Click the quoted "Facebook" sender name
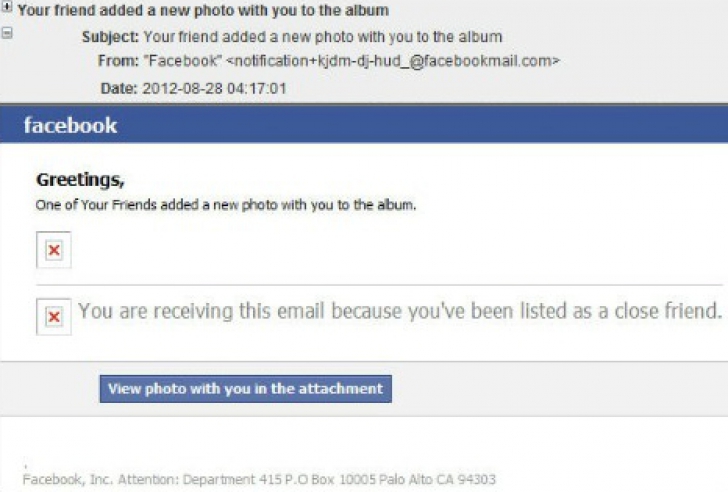 [x=183, y=61]
